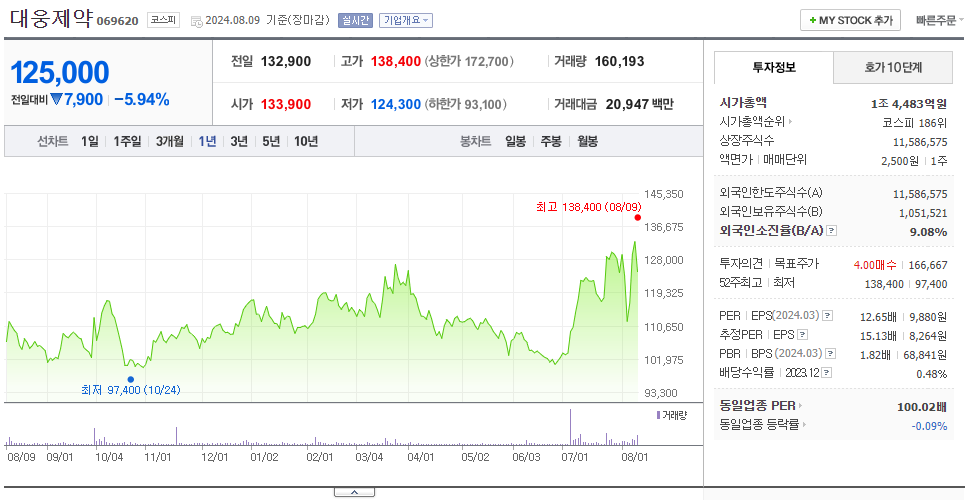
Task: Click the current price 125,000
Action: tap(60, 73)
